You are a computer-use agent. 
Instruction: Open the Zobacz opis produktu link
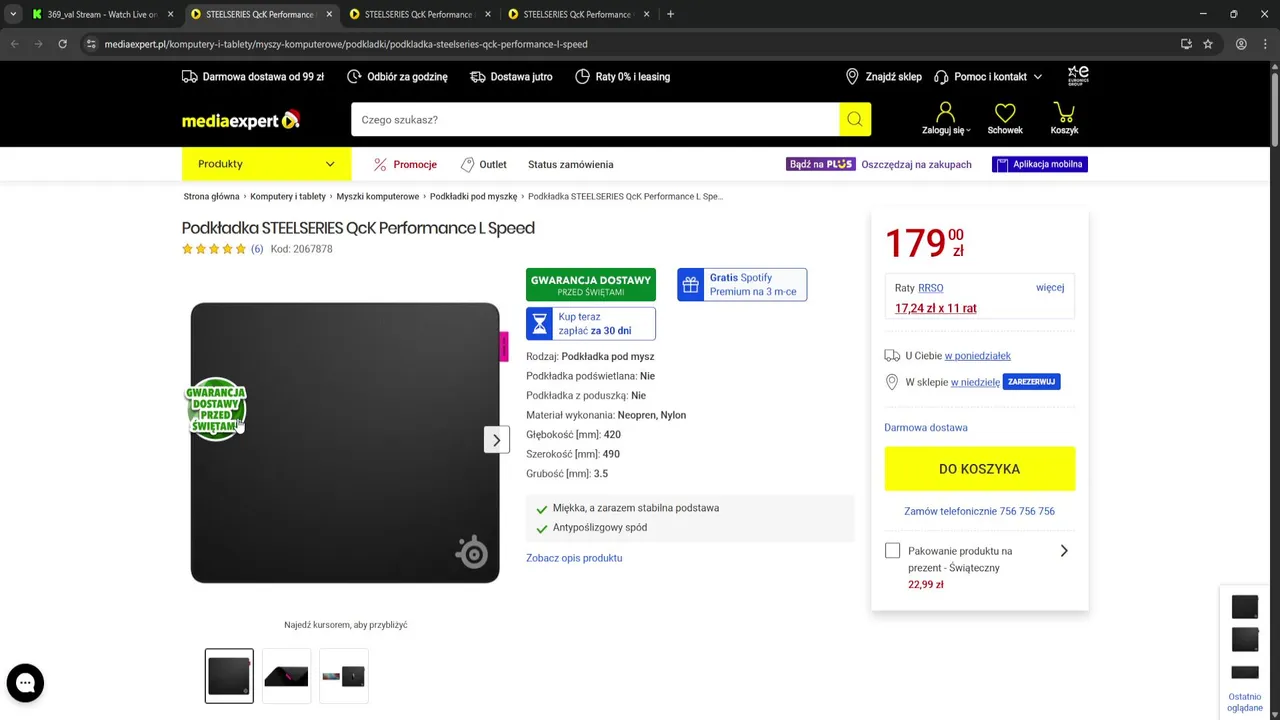pyautogui.click(x=574, y=558)
